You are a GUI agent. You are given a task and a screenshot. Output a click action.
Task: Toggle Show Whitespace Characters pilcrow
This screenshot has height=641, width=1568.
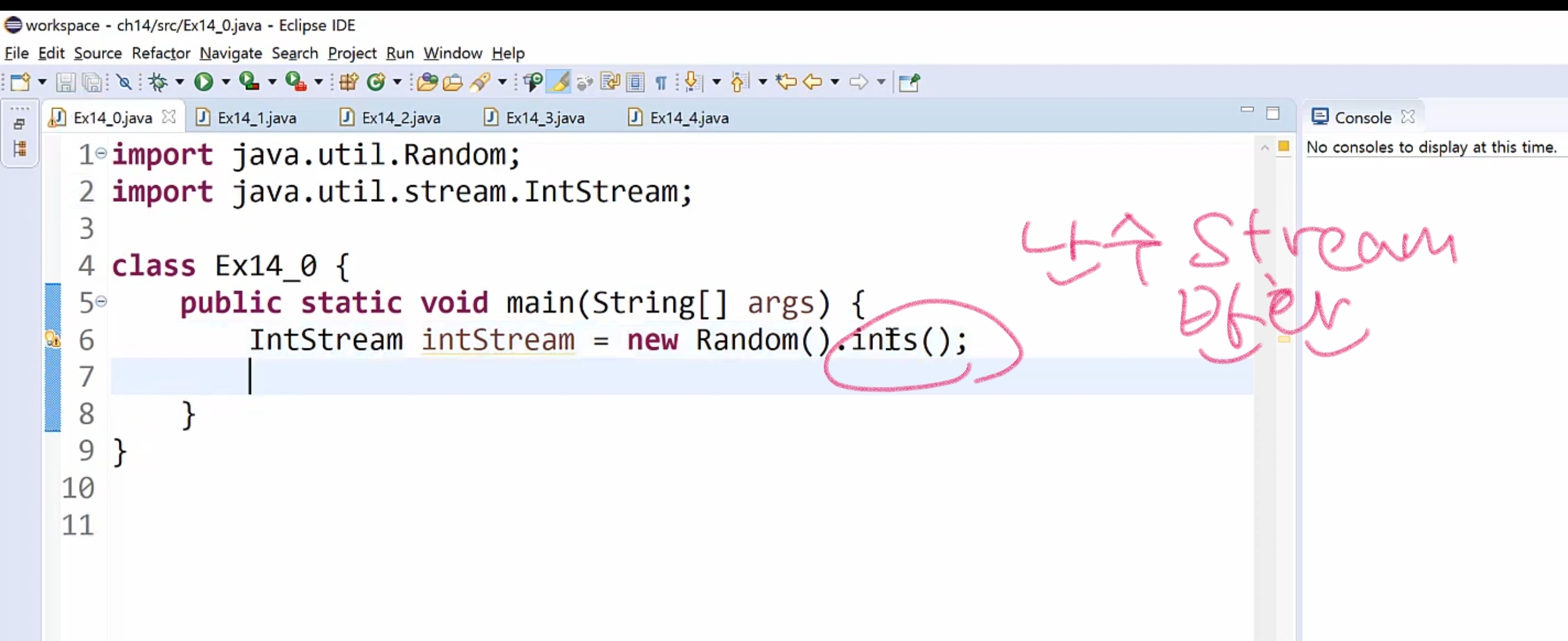[x=661, y=81]
